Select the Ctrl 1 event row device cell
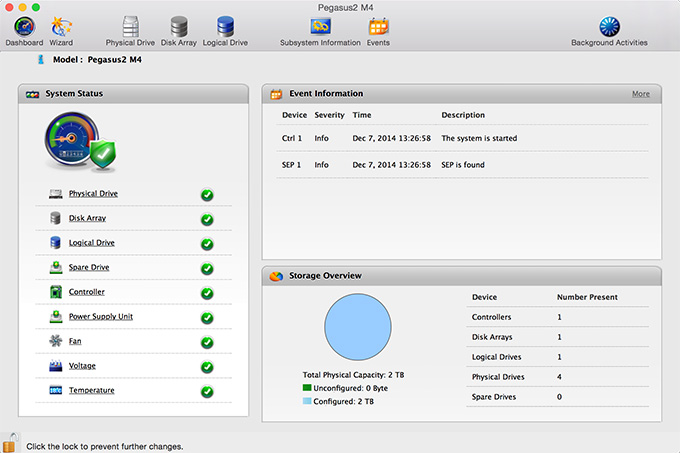 (292, 138)
